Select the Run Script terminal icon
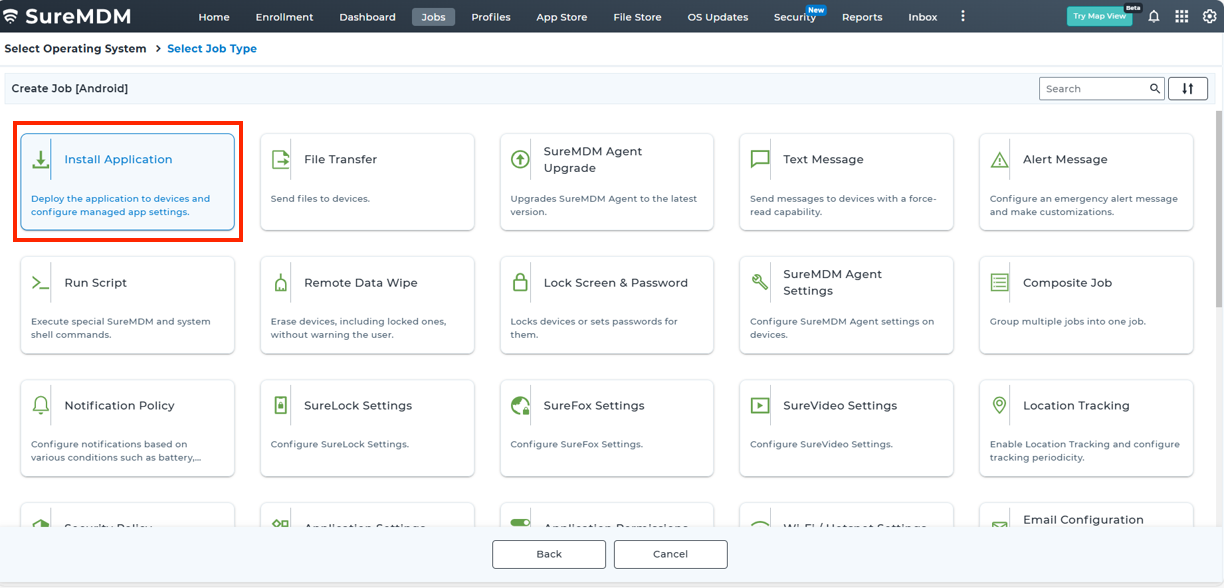The width and height of the screenshot is (1224, 588). (x=41, y=283)
